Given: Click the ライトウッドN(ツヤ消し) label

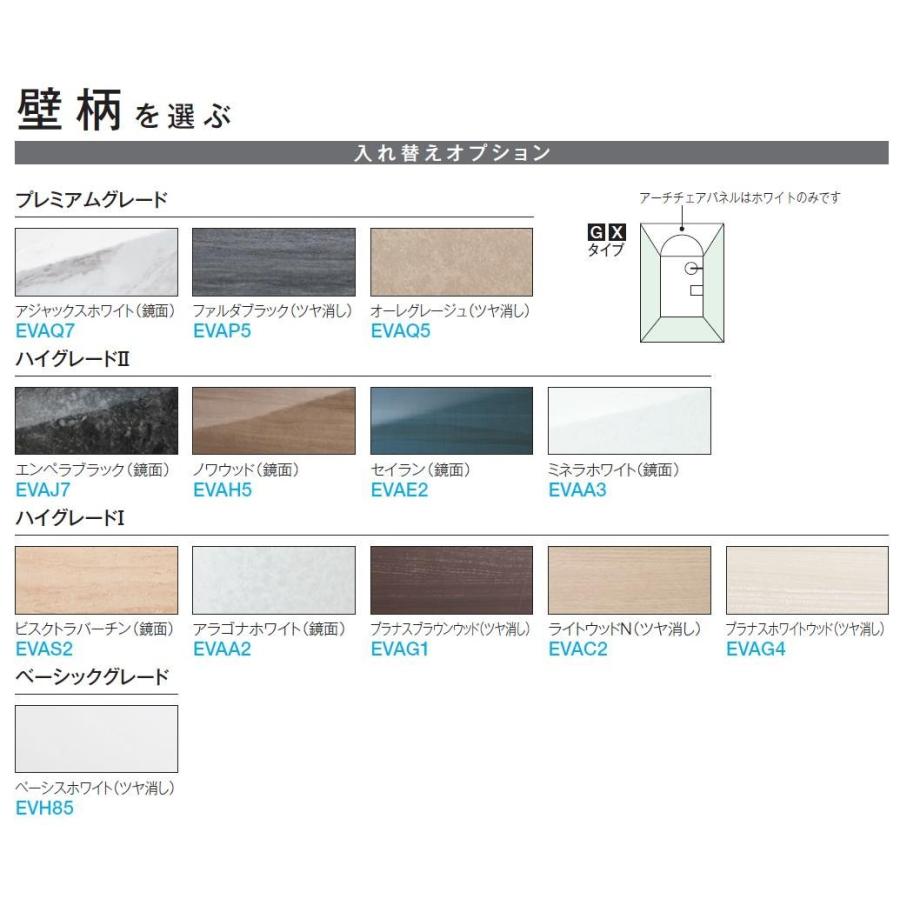Looking at the screenshot, I should [x=625, y=629].
